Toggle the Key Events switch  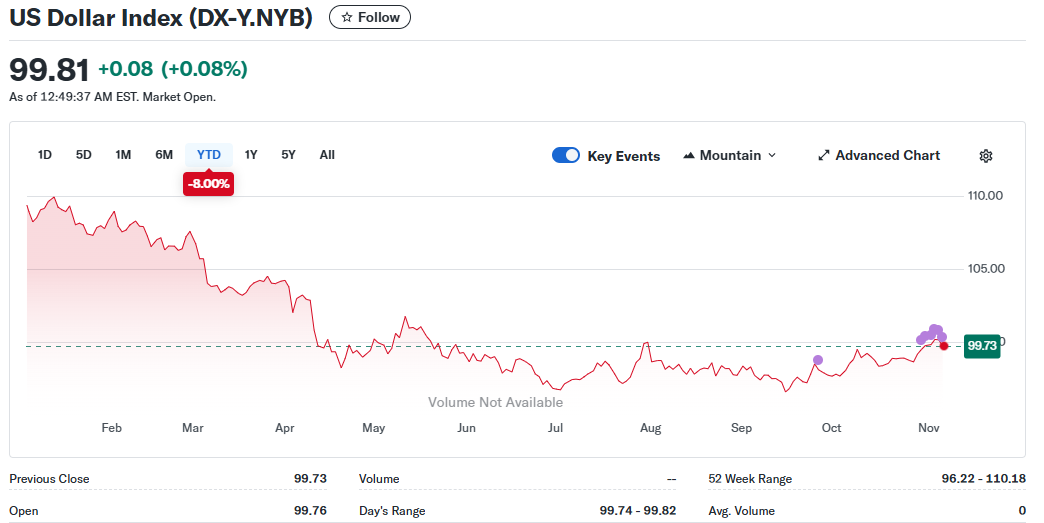(566, 155)
